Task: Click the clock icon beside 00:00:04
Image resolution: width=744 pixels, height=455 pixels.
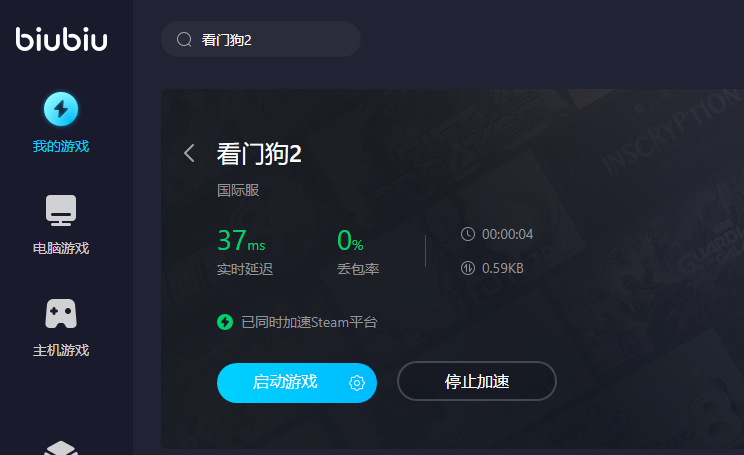Action: (x=468, y=234)
